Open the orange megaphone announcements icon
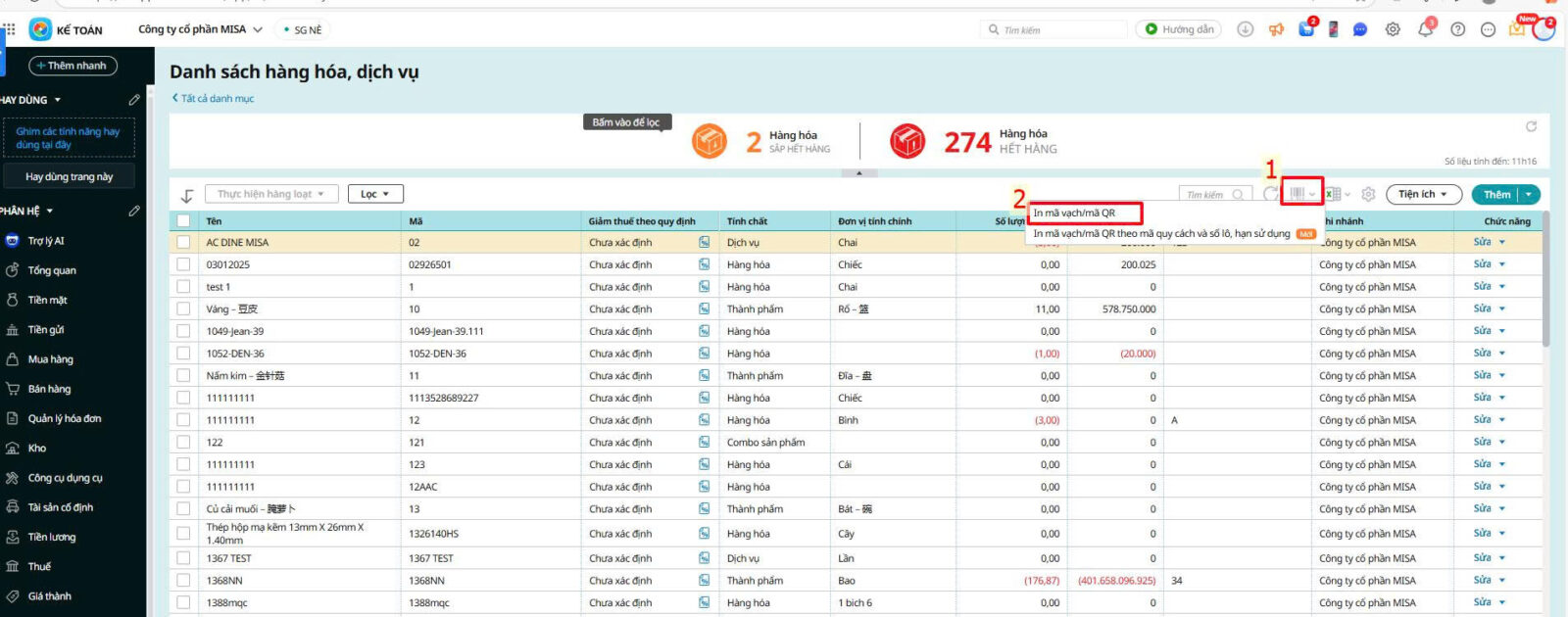 (1276, 29)
